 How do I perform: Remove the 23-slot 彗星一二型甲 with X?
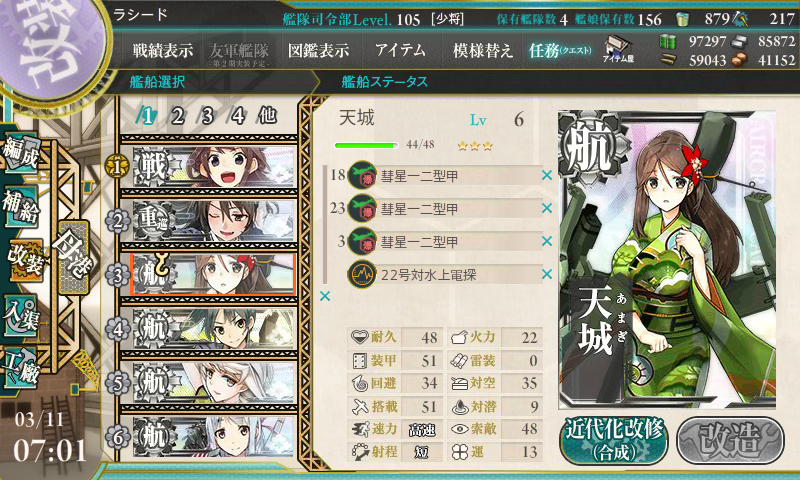(547, 208)
